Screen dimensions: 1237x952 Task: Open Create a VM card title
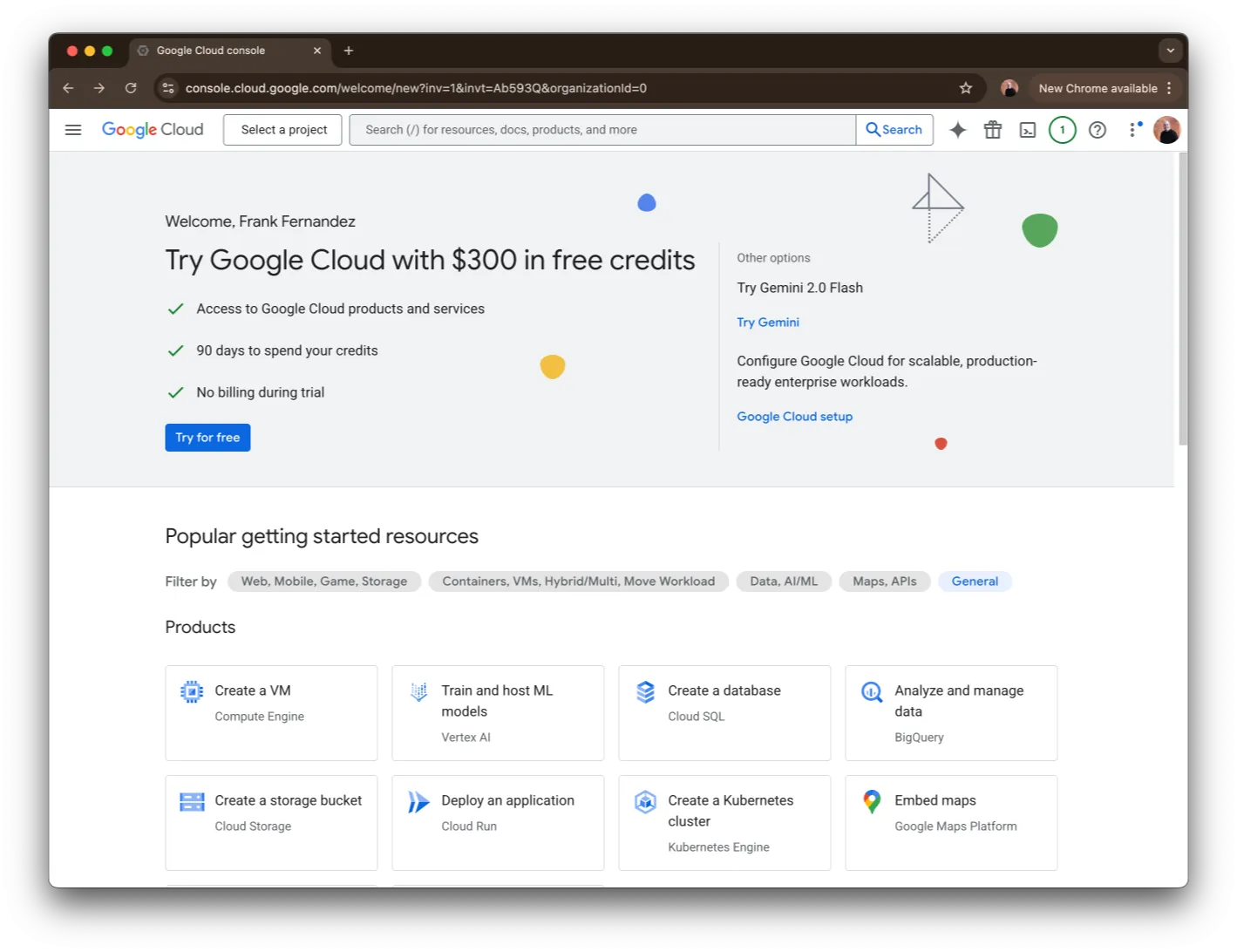point(253,690)
